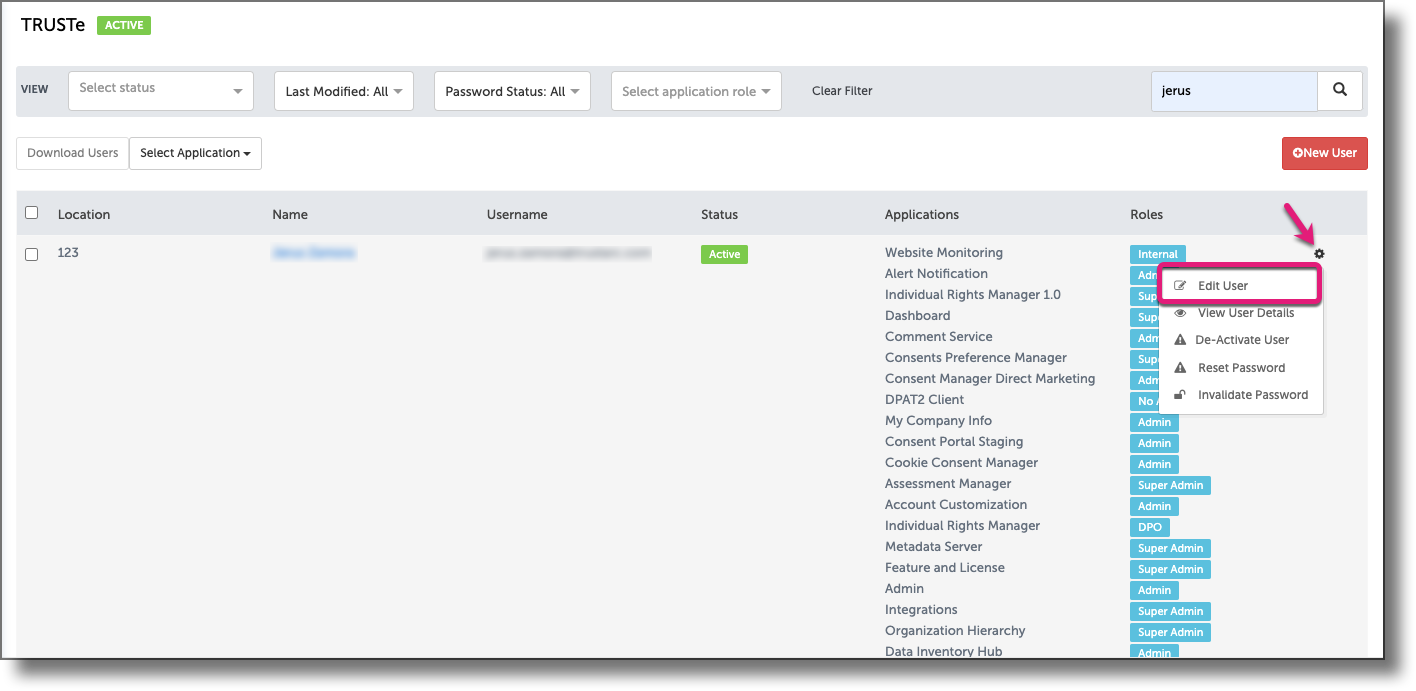The image size is (1416, 691).
Task: Click the DPO role badge
Action: [x=1150, y=527]
